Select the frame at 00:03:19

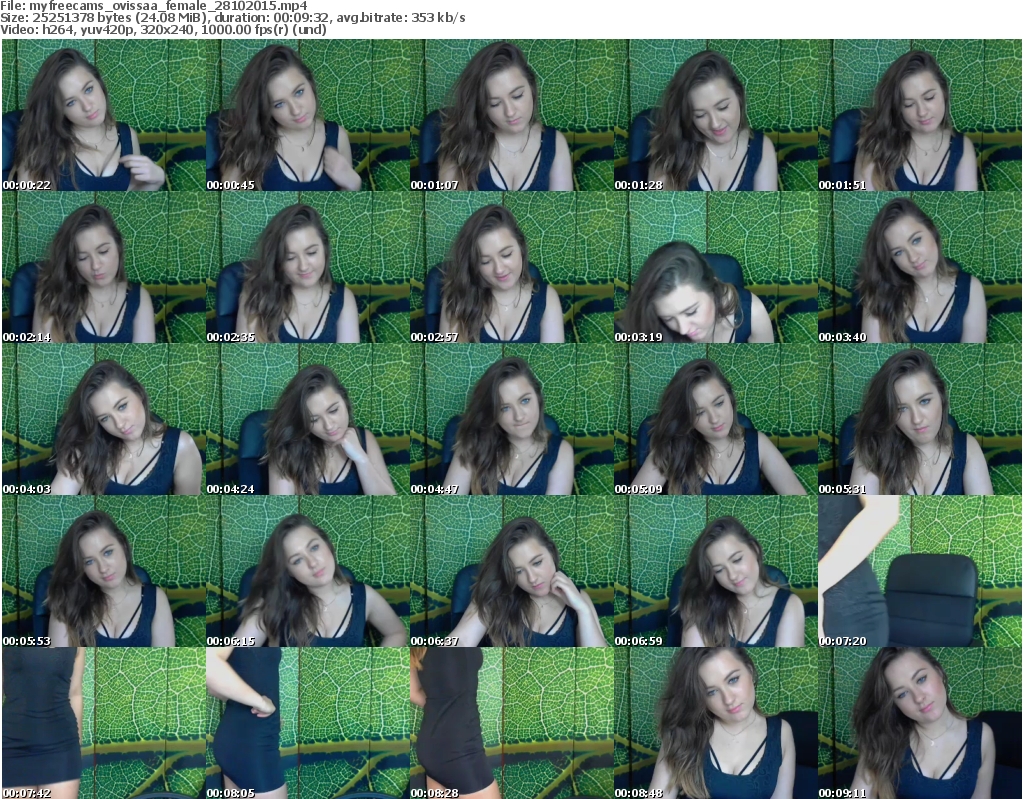tap(716, 267)
